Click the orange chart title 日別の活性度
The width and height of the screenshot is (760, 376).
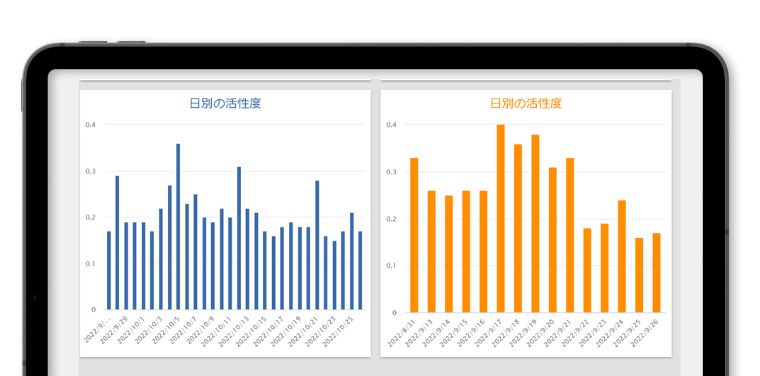[x=526, y=103]
